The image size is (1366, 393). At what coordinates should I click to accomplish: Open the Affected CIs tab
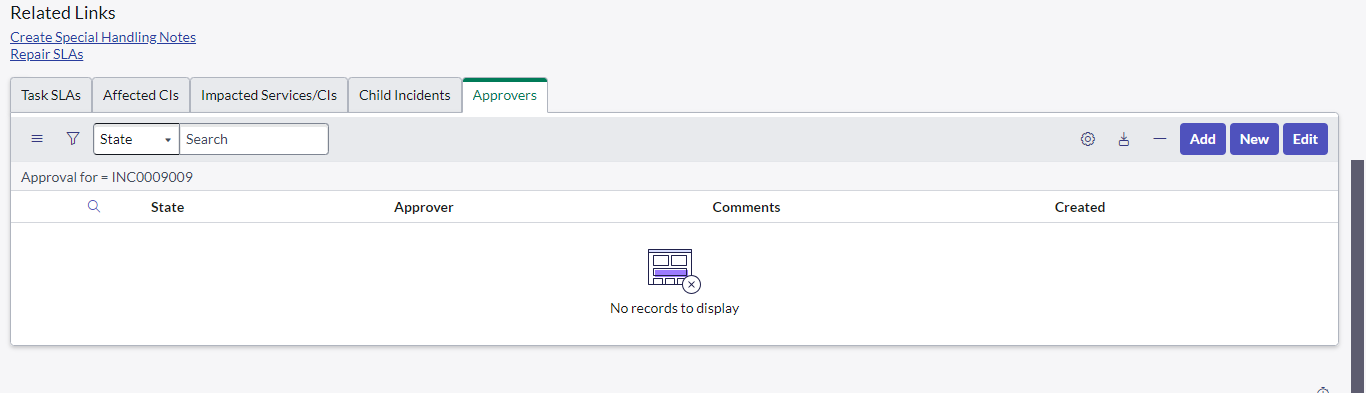coord(141,96)
